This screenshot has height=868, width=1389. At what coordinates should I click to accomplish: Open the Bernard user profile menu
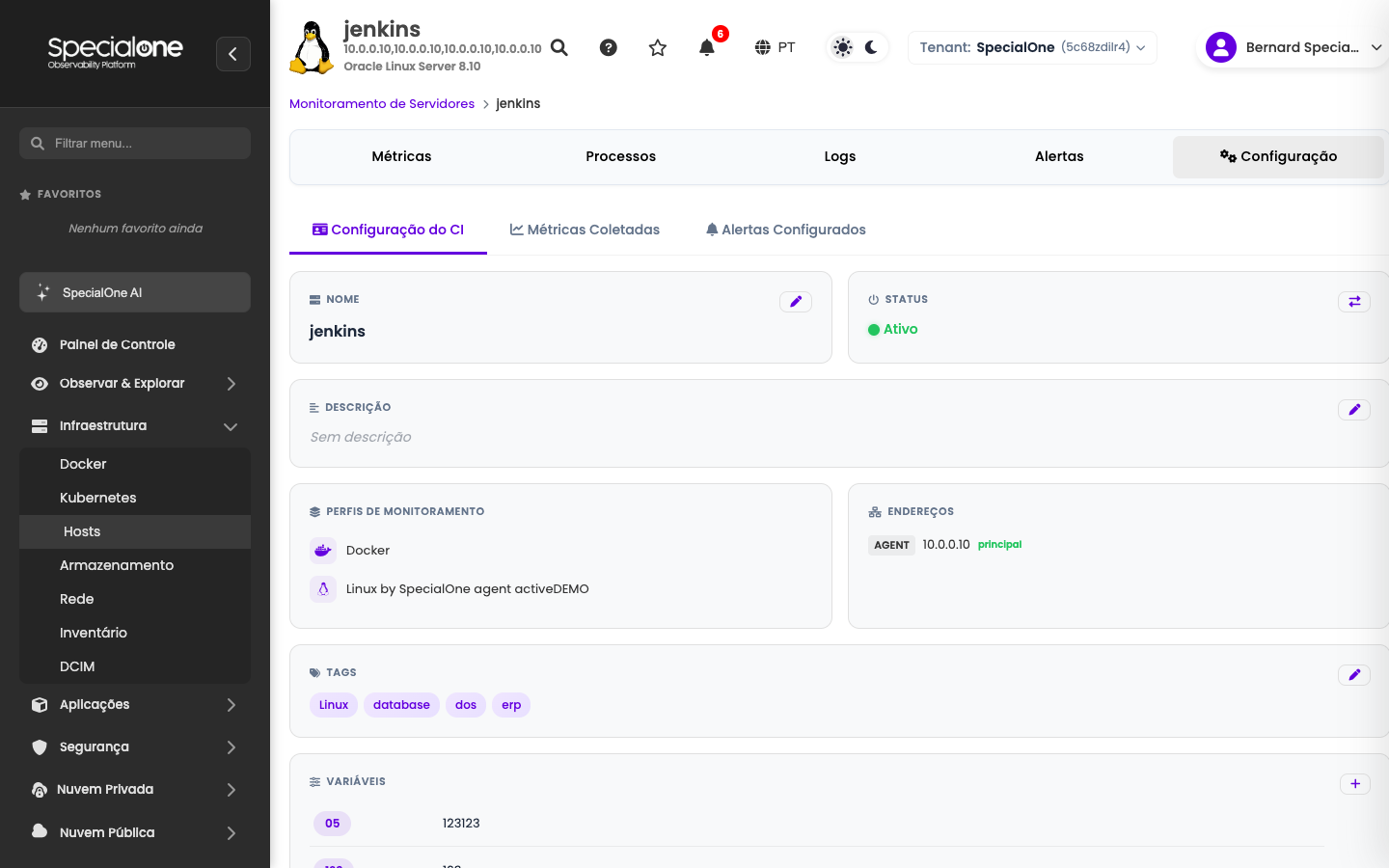tap(1293, 47)
